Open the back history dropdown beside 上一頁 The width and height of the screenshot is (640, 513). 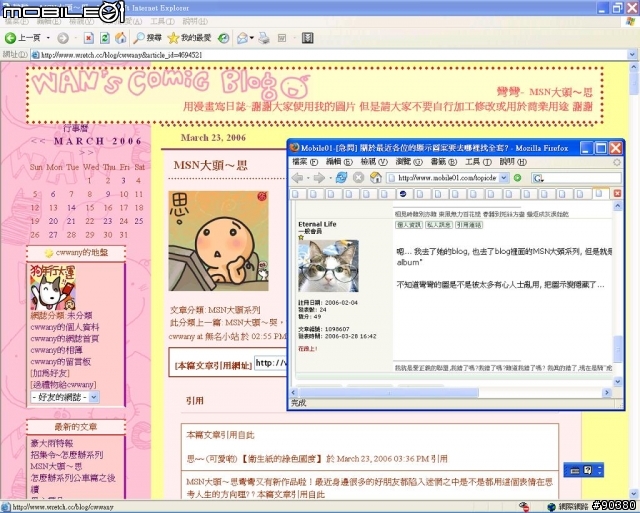[x=48, y=38]
